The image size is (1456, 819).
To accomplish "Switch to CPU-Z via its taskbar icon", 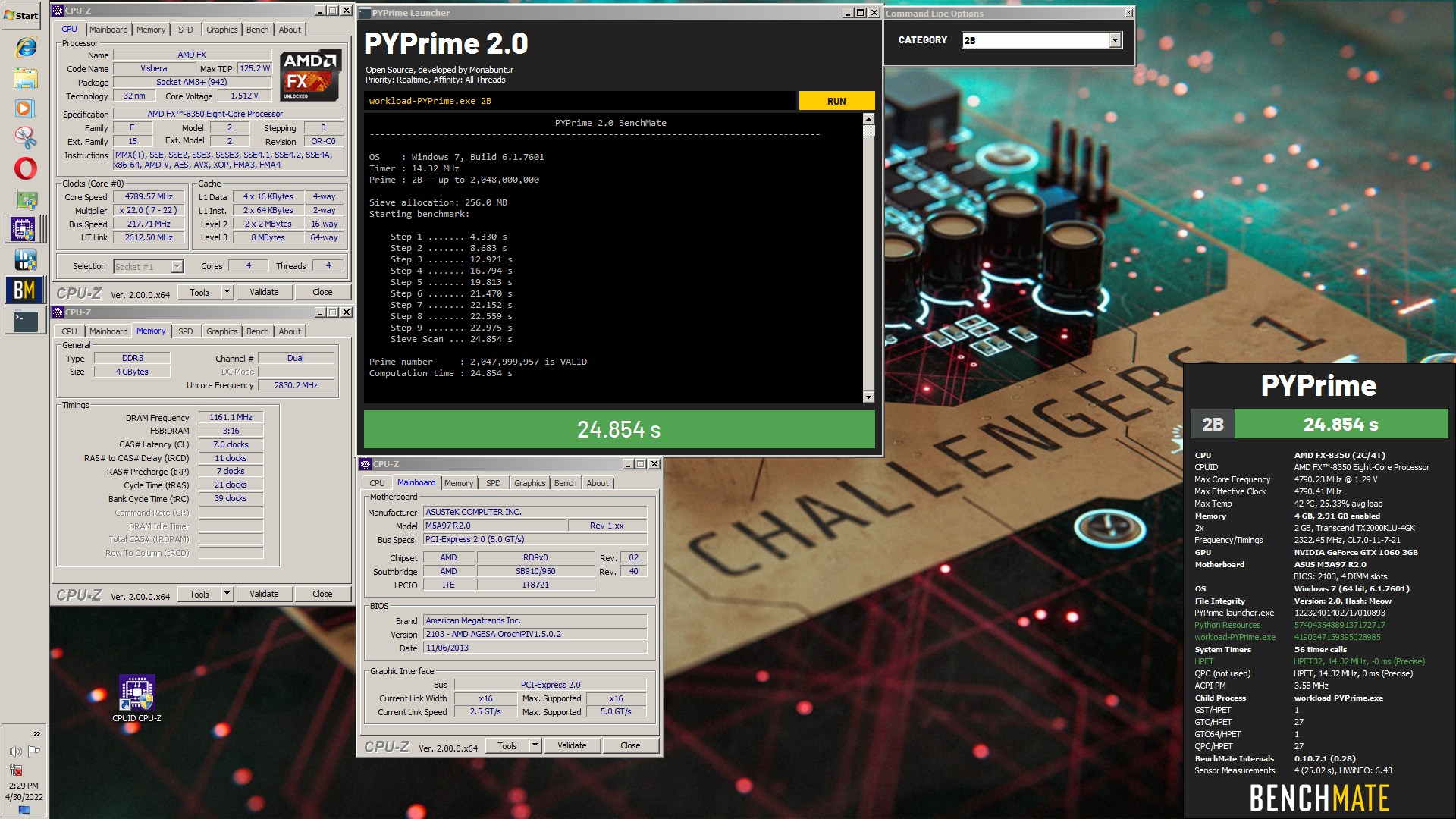I will click(x=23, y=229).
